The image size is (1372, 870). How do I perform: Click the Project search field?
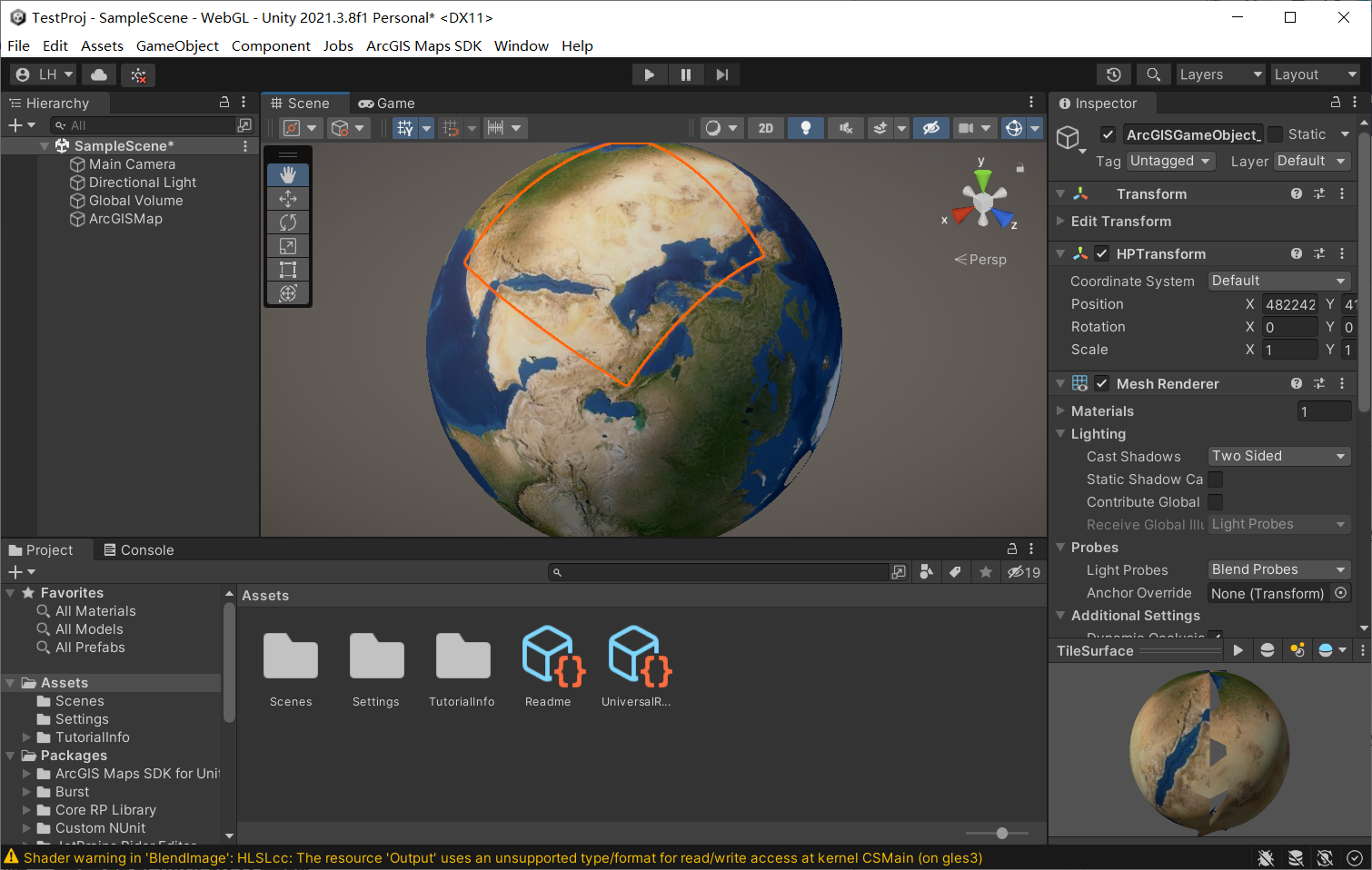pyautogui.click(x=718, y=571)
